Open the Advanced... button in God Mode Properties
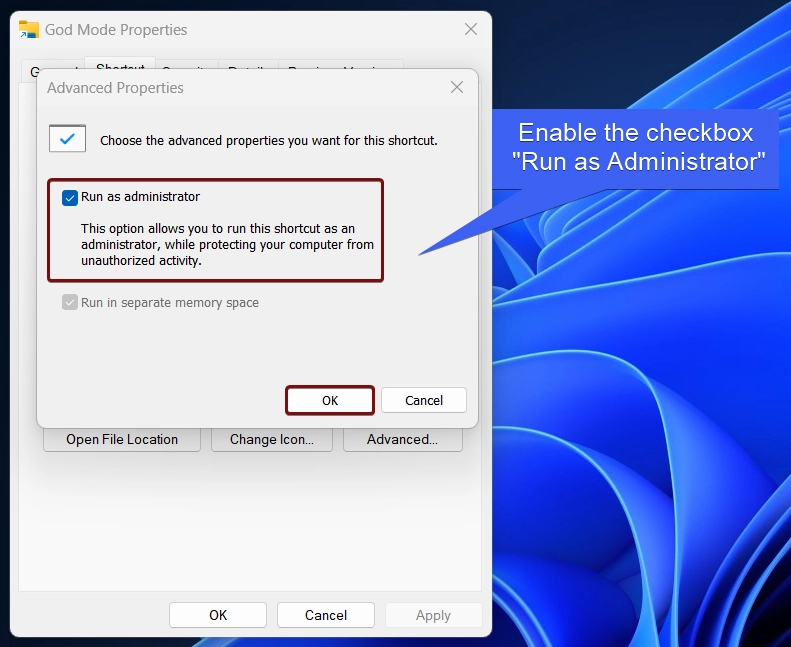This screenshot has height=647, width=791. [x=403, y=440]
